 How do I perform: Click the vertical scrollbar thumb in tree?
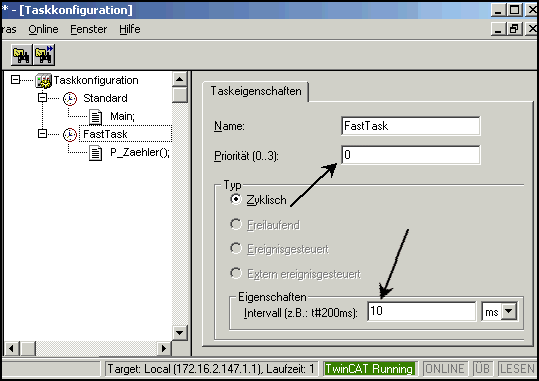[x=180, y=95]
